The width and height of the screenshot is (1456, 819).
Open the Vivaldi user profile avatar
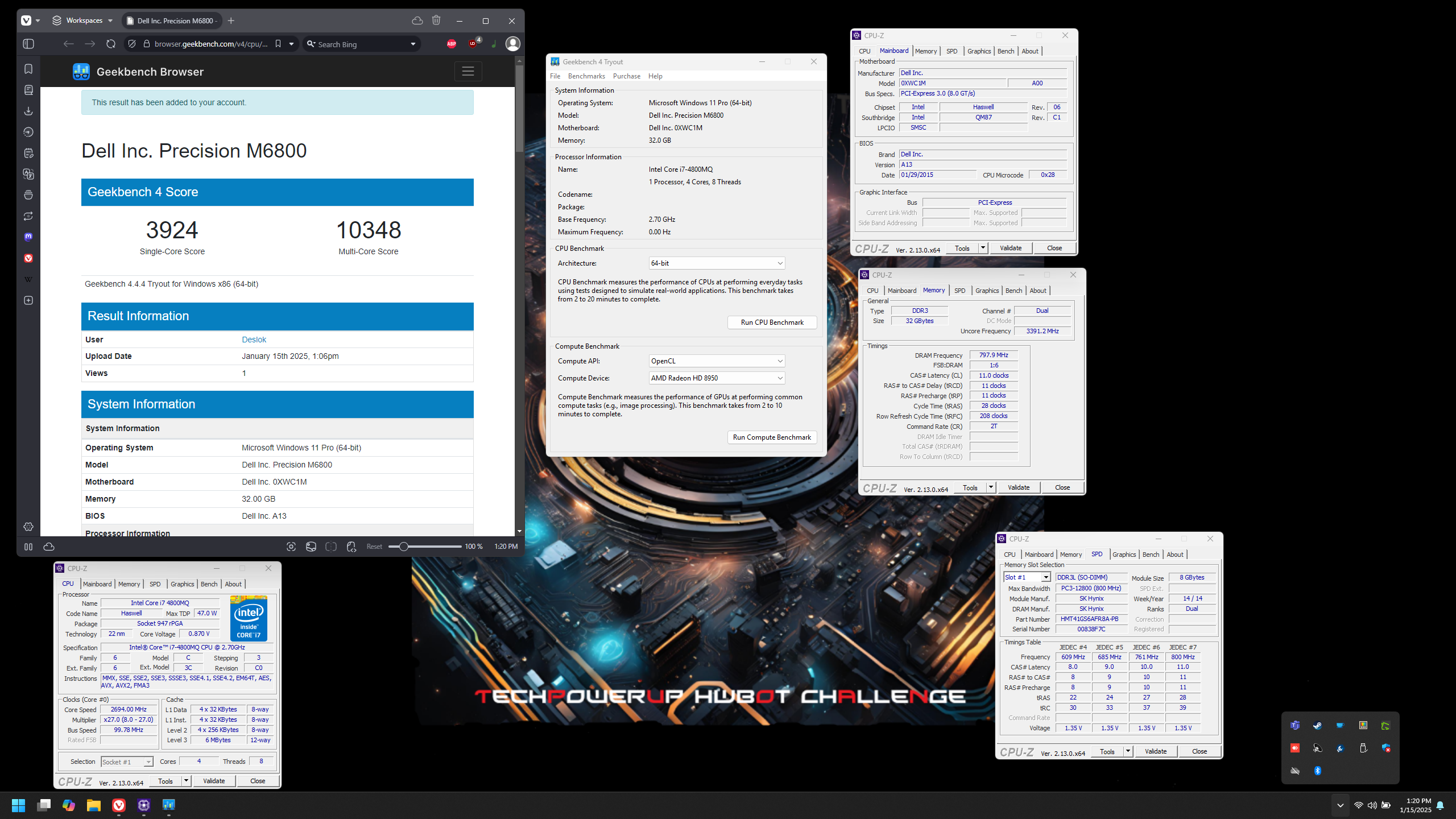click(513, 44)
